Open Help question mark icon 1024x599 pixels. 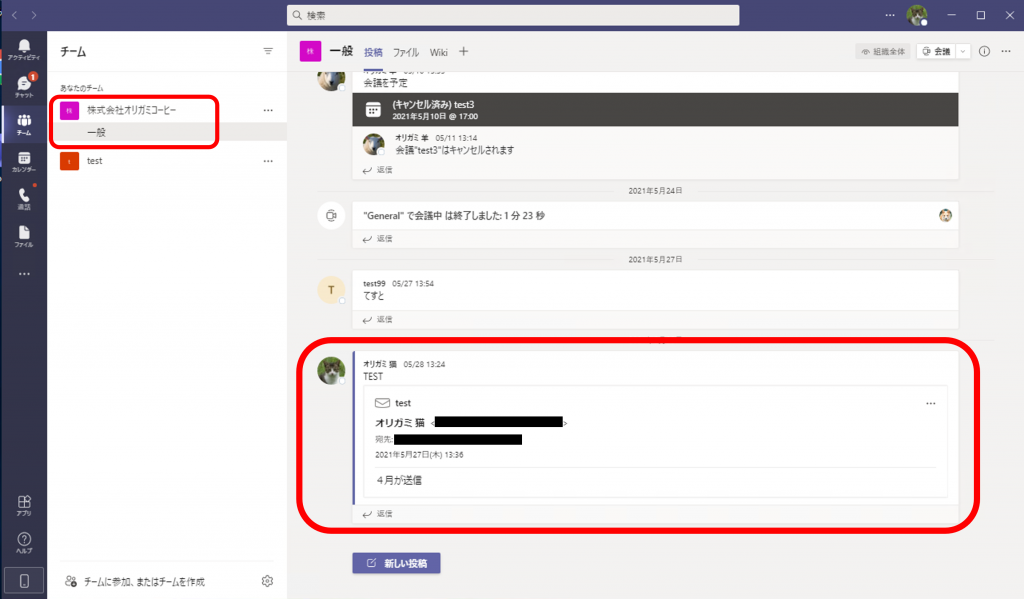pos(24,543)
